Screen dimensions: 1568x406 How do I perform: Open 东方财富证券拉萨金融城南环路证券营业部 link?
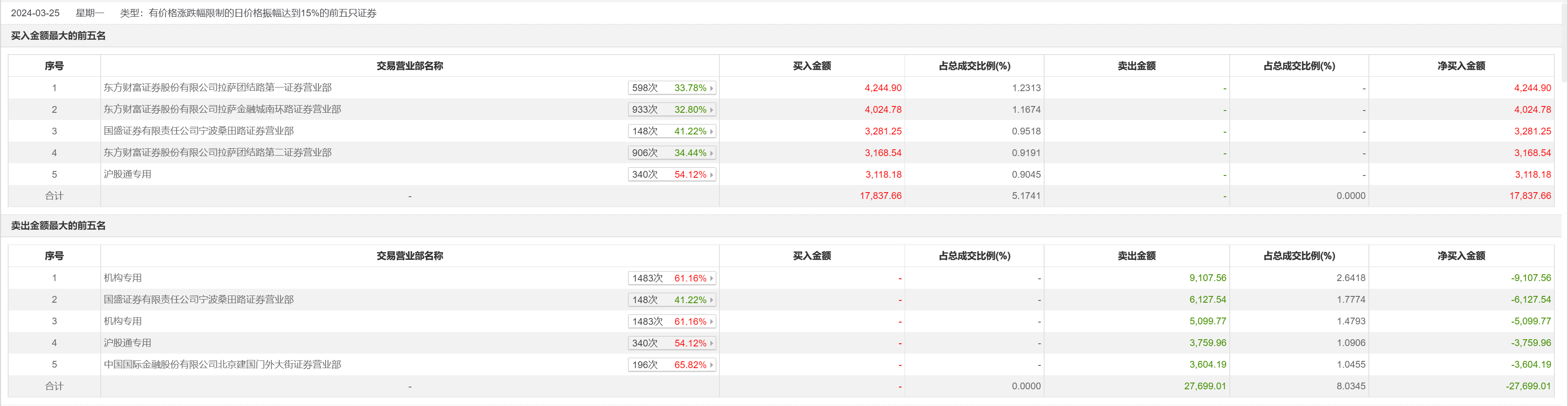pyautogui.click(x=222, y=110)
